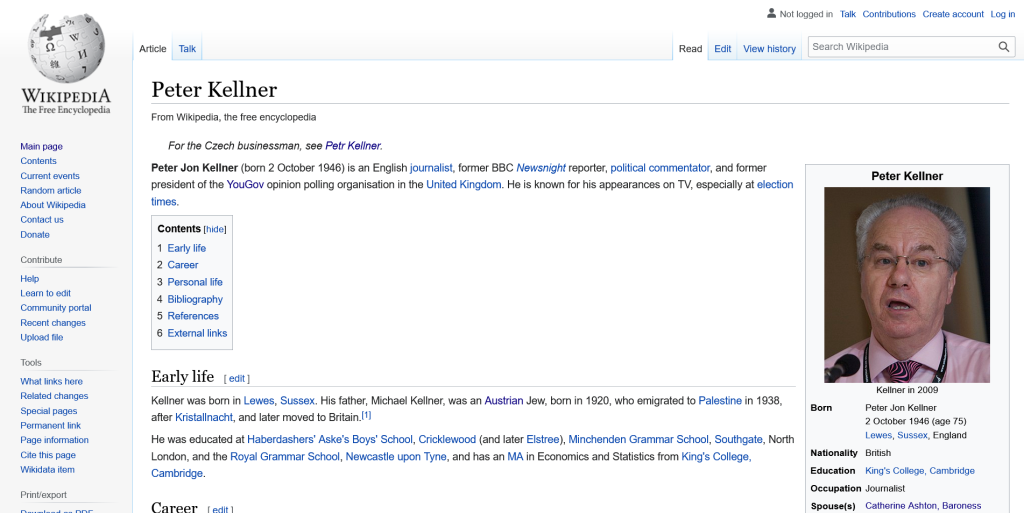Open Catherine Ashton, Baroness spouse link
Screen dimensions: 1024x513
click(x=923, y=506)
